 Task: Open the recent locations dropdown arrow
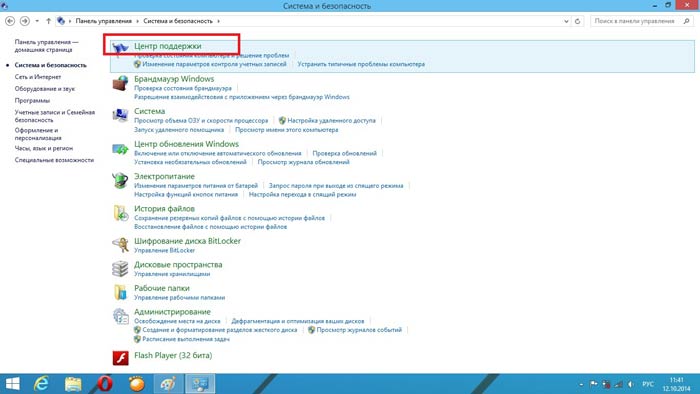[x=37, y=21]
